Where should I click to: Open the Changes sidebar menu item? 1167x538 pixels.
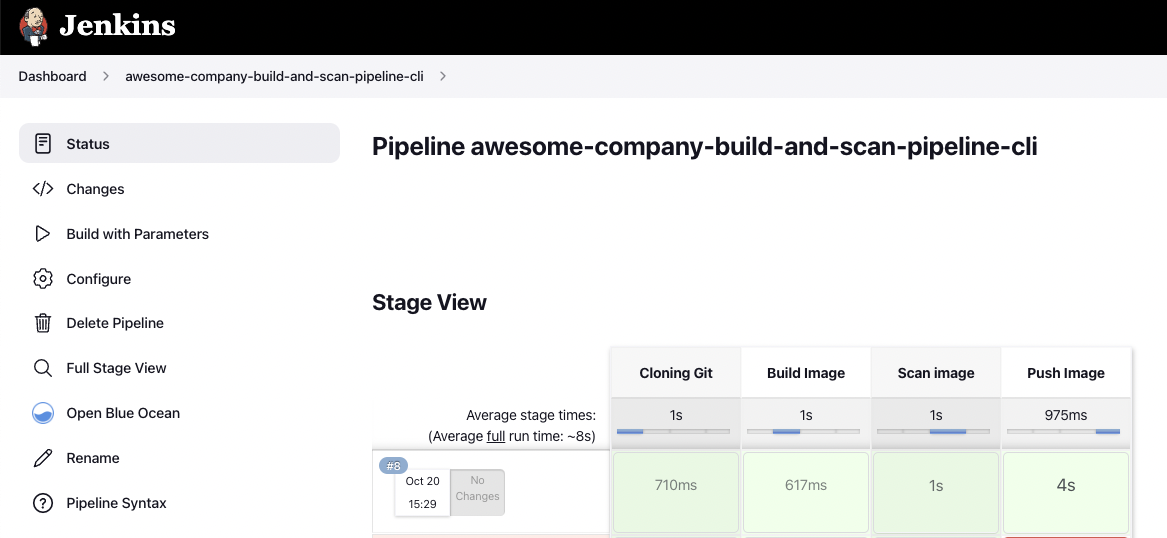[95, 189]
